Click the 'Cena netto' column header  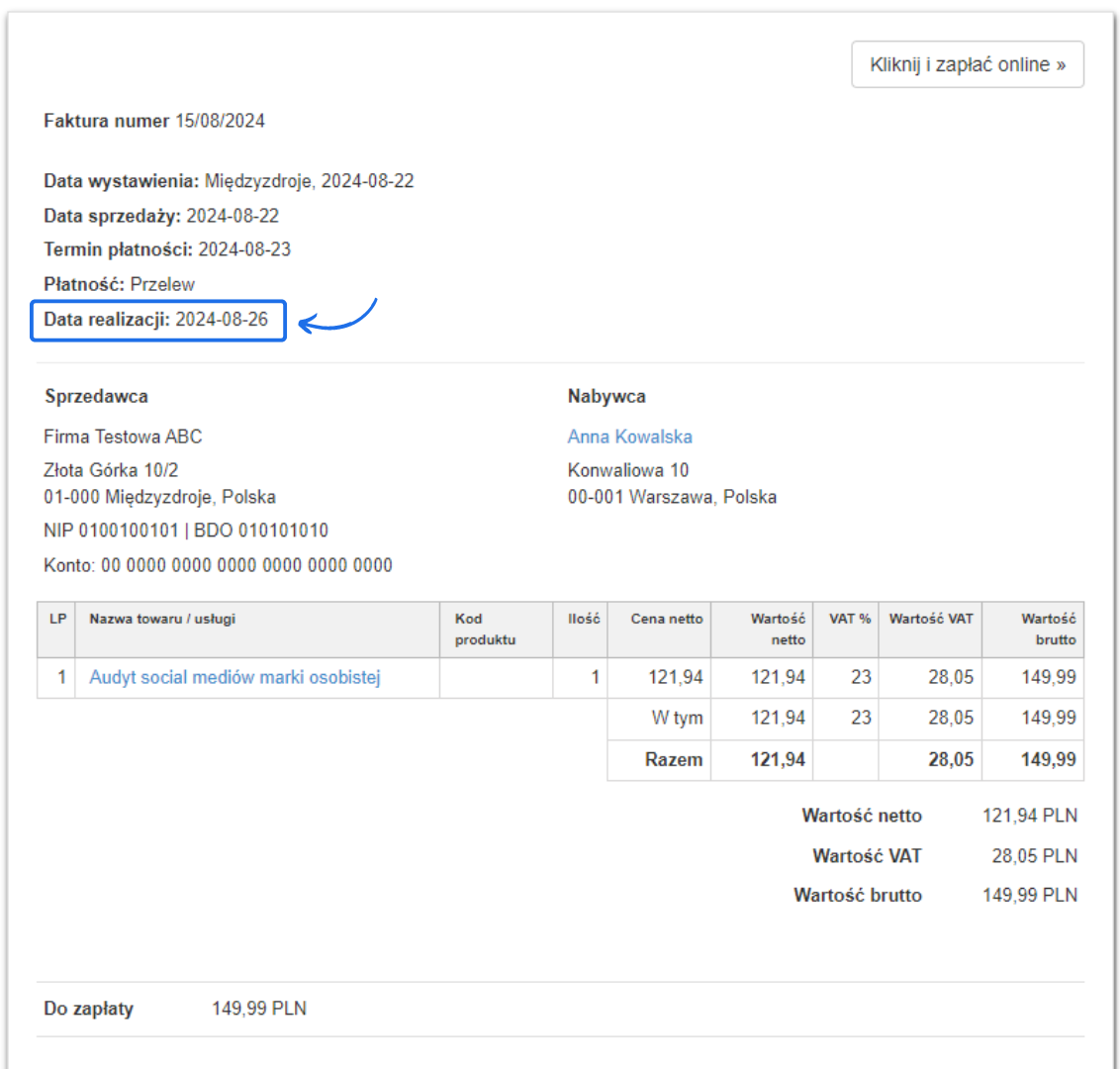pyautogui.click(x=666, y=619)
